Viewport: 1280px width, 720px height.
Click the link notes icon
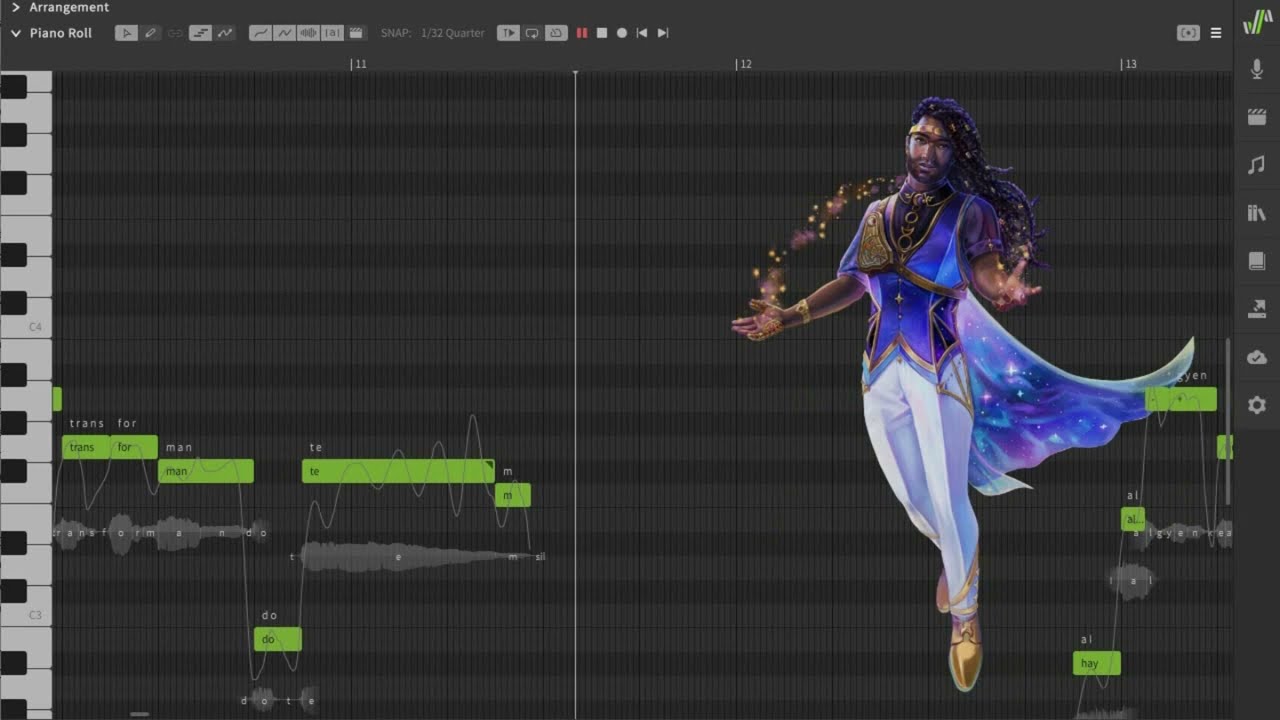click(175, 33)
